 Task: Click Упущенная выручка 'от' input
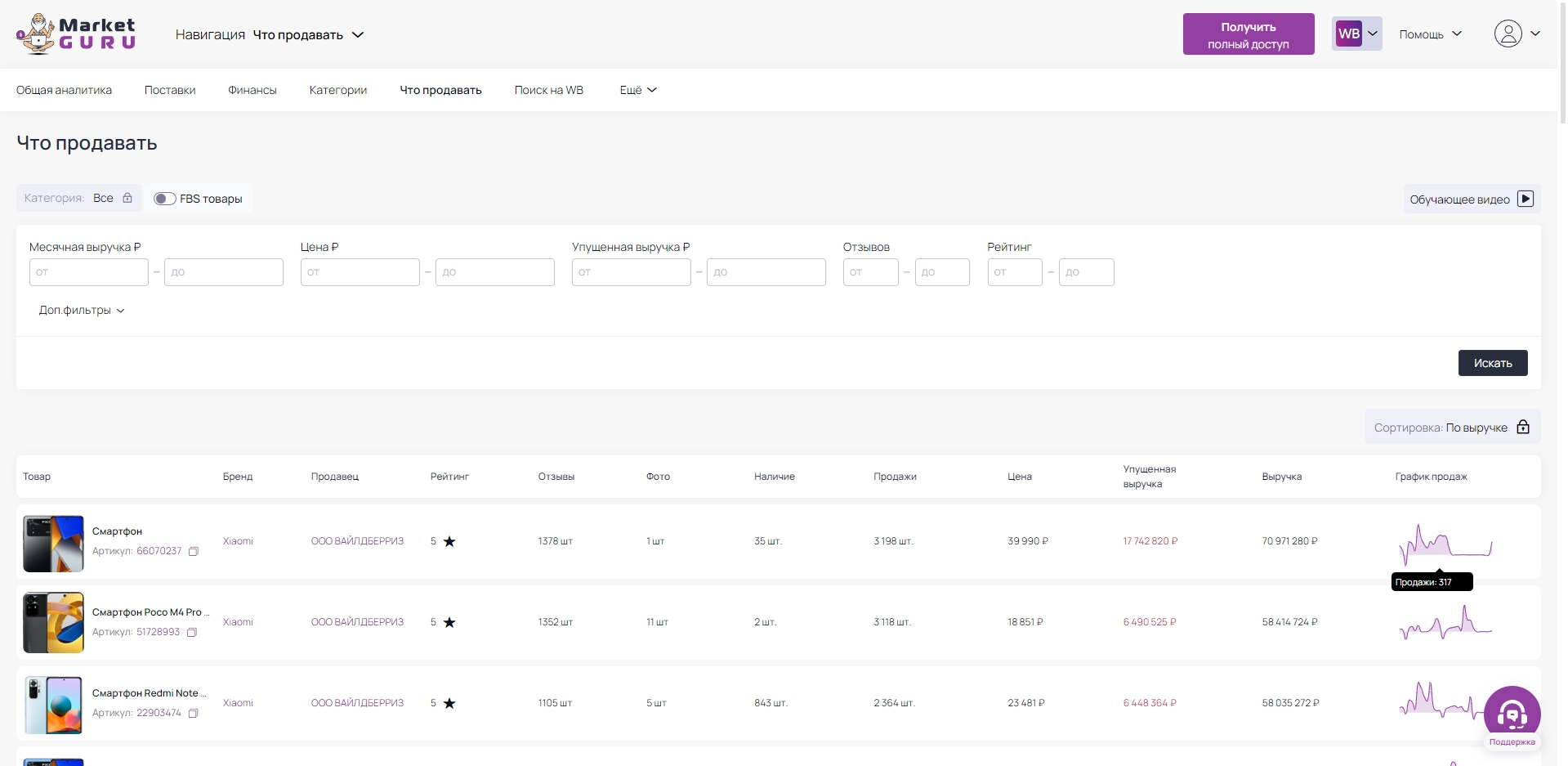pyautogui.click(x=632, y=272)
